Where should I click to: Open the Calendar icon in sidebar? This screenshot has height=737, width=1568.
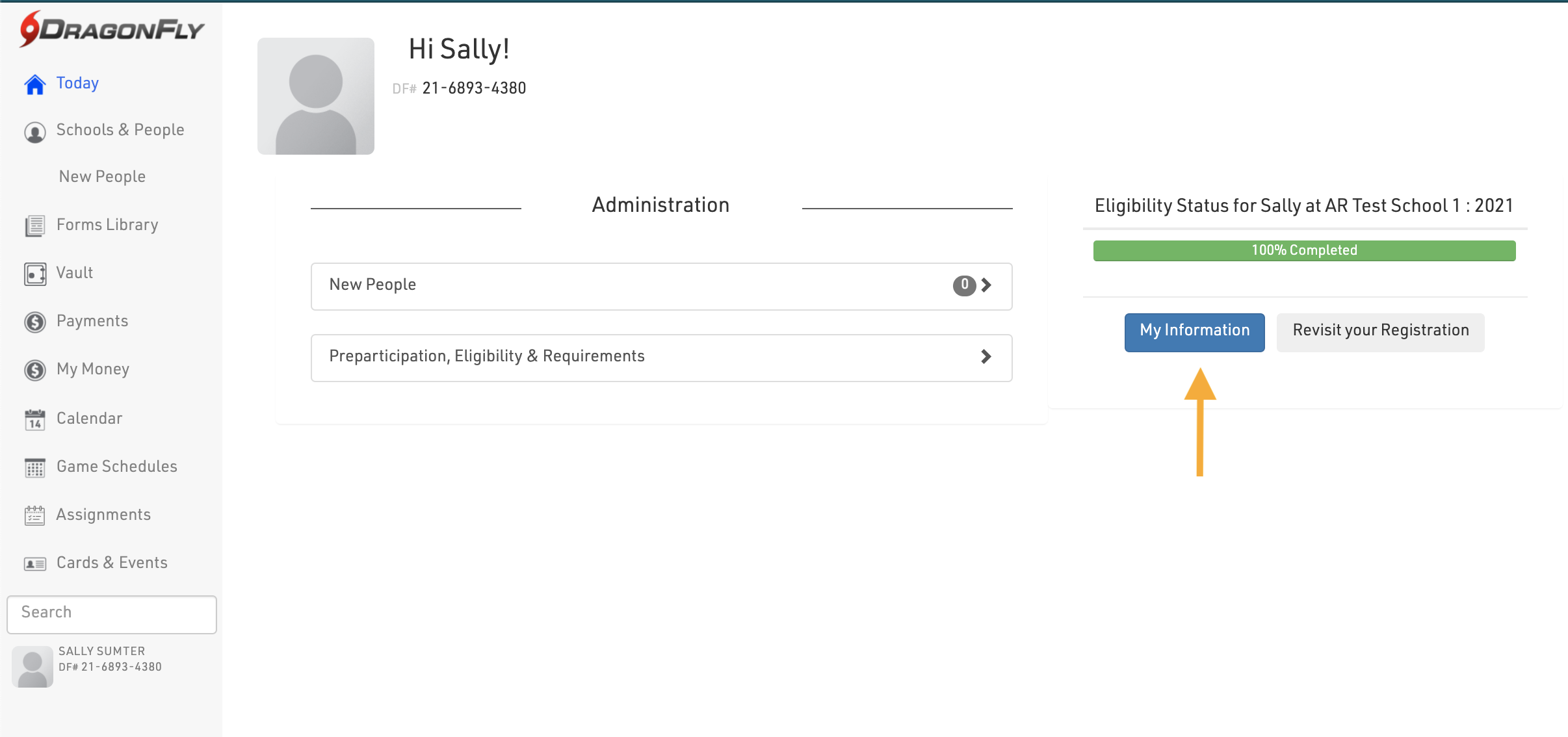pyautogui.click(x=35, y=420)
